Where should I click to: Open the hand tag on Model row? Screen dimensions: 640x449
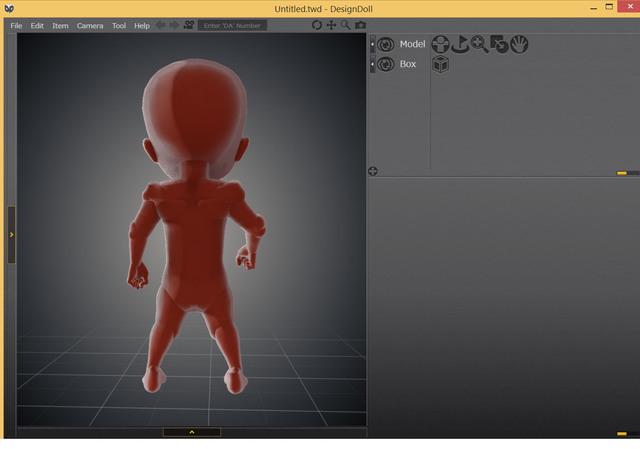519,44
